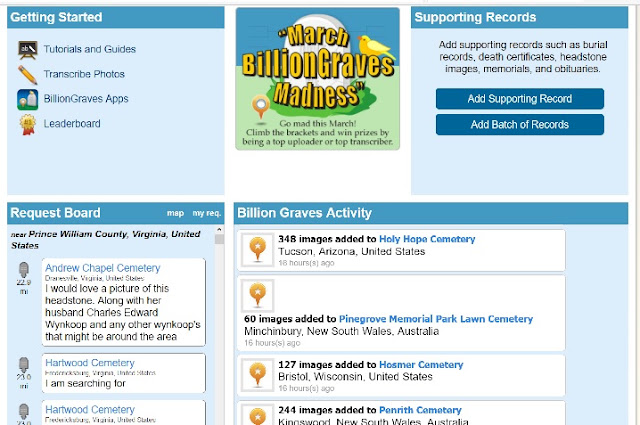Click the Add Batch of Records button

click(x=520, y=125)
